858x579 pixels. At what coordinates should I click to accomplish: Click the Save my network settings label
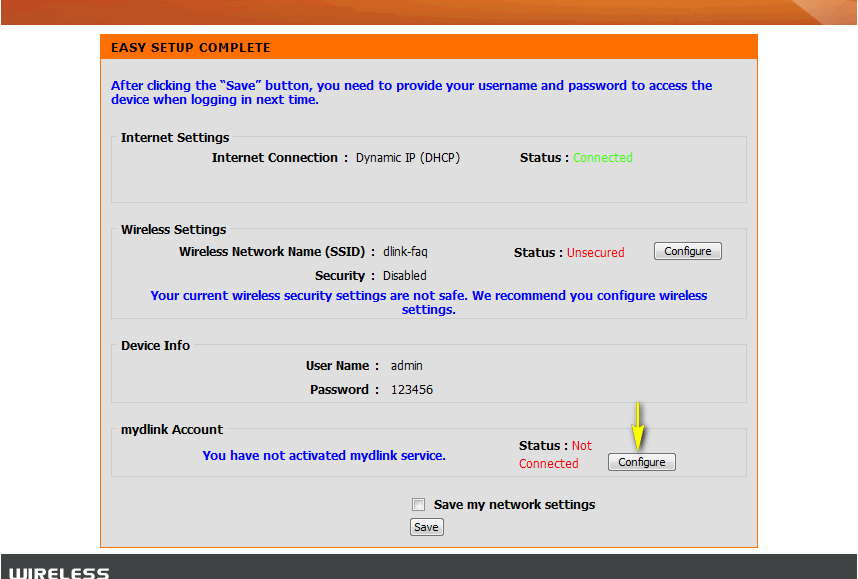coord(514,505)
